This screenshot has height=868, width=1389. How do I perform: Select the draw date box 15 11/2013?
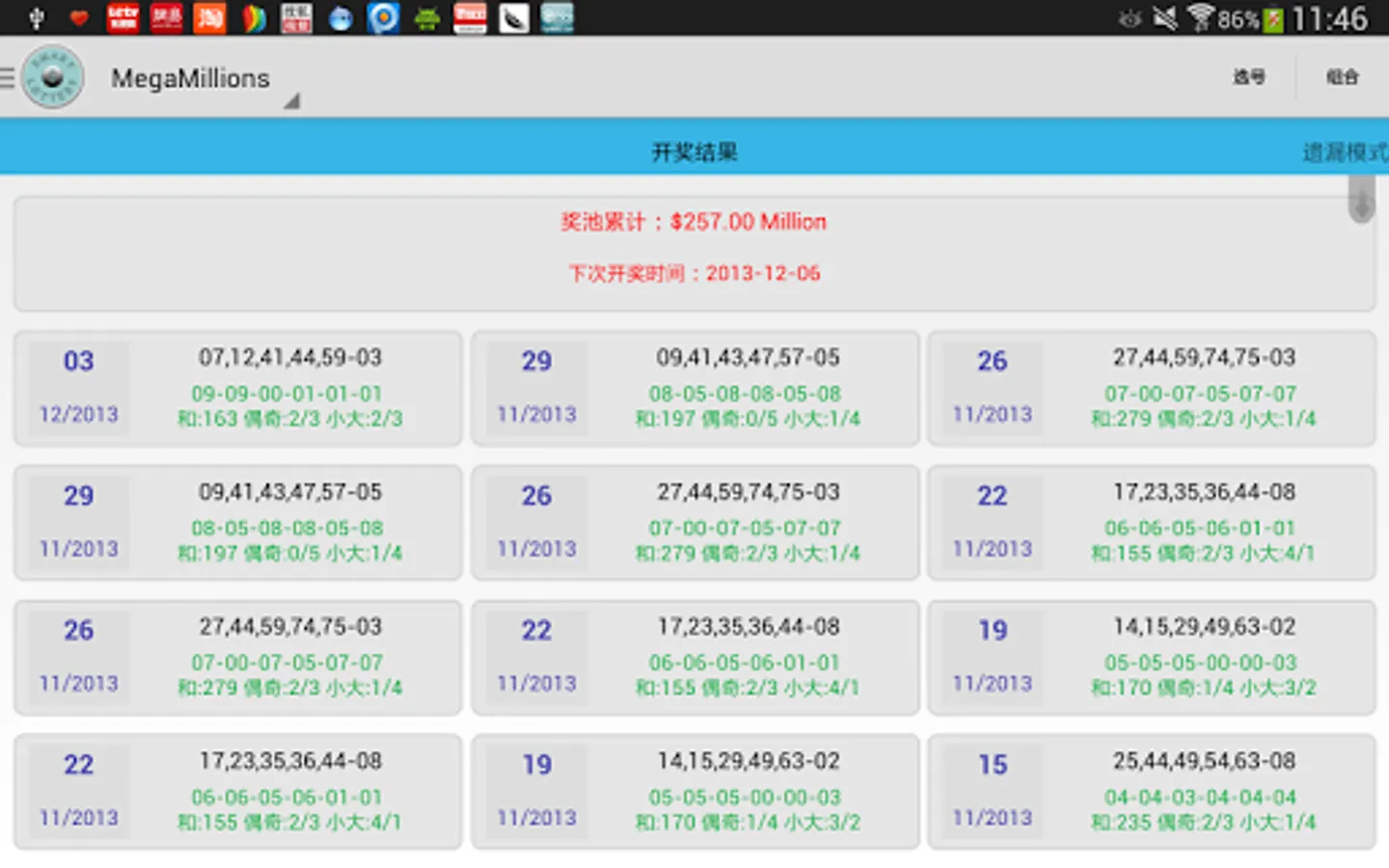click(993, 791)
